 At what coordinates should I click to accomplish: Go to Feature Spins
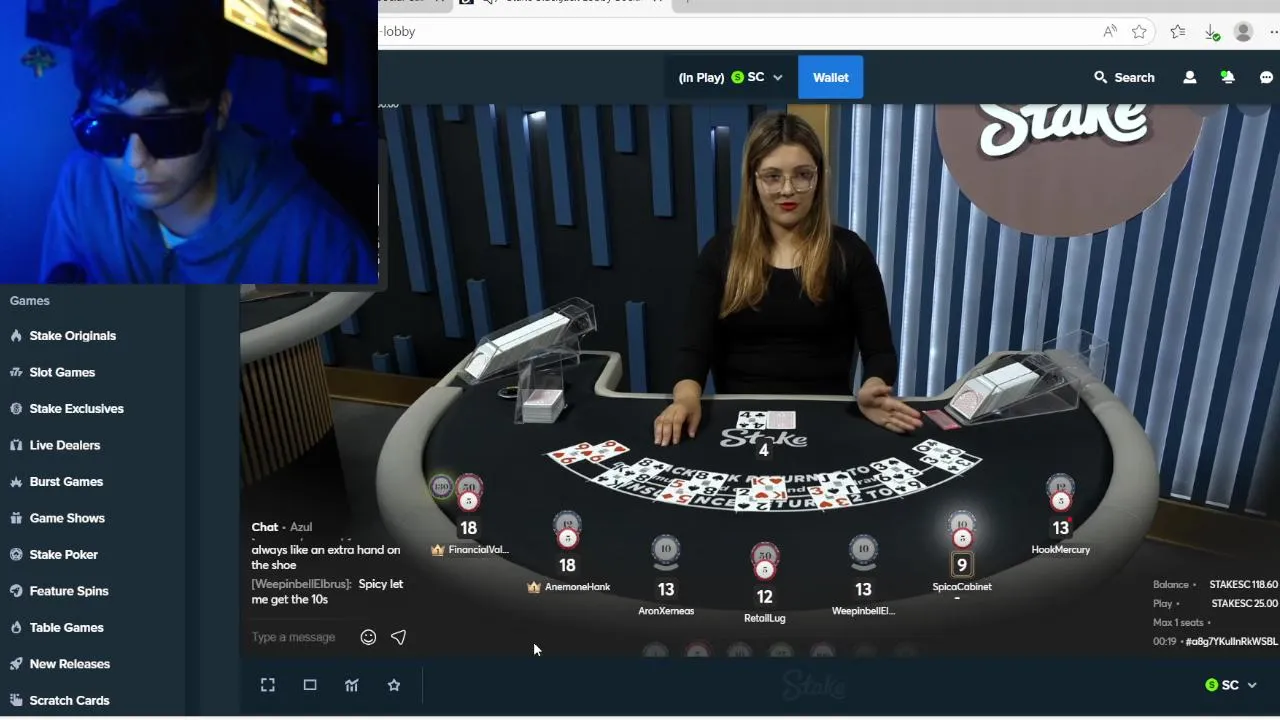(69, 591)
